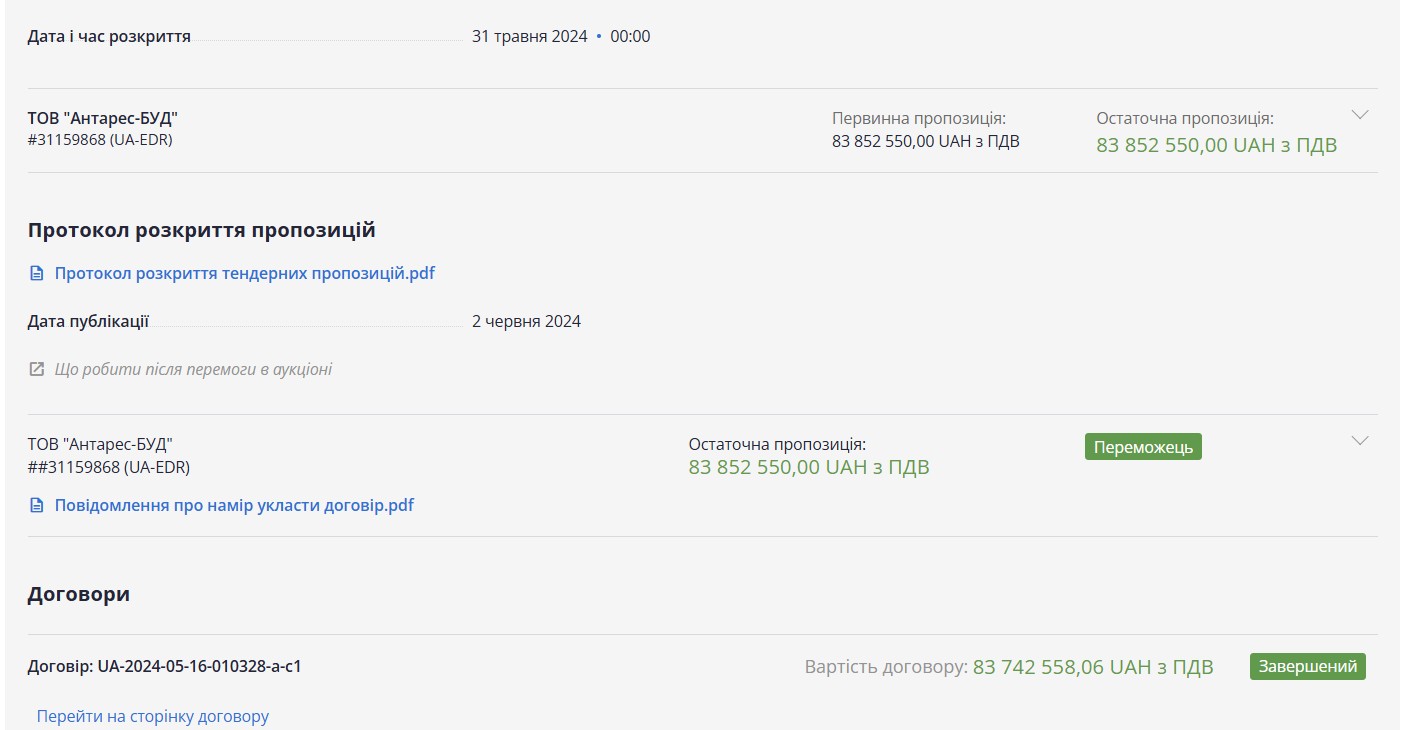Click the publication date "2 червня 2024"
This screenshot has width=1411, height=730.
(x=526, y=322)
